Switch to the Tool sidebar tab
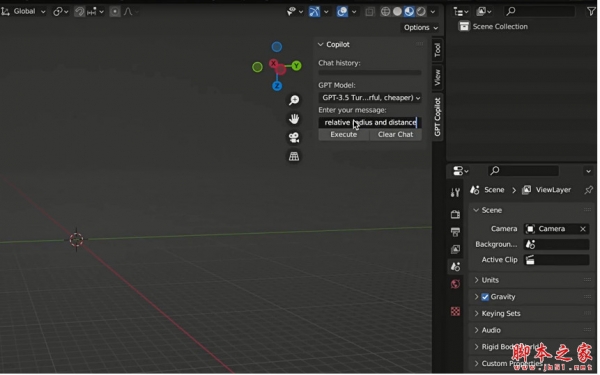The height and width of the screenshot is (375, 600). pyautogui.click(x=439, y=50)
